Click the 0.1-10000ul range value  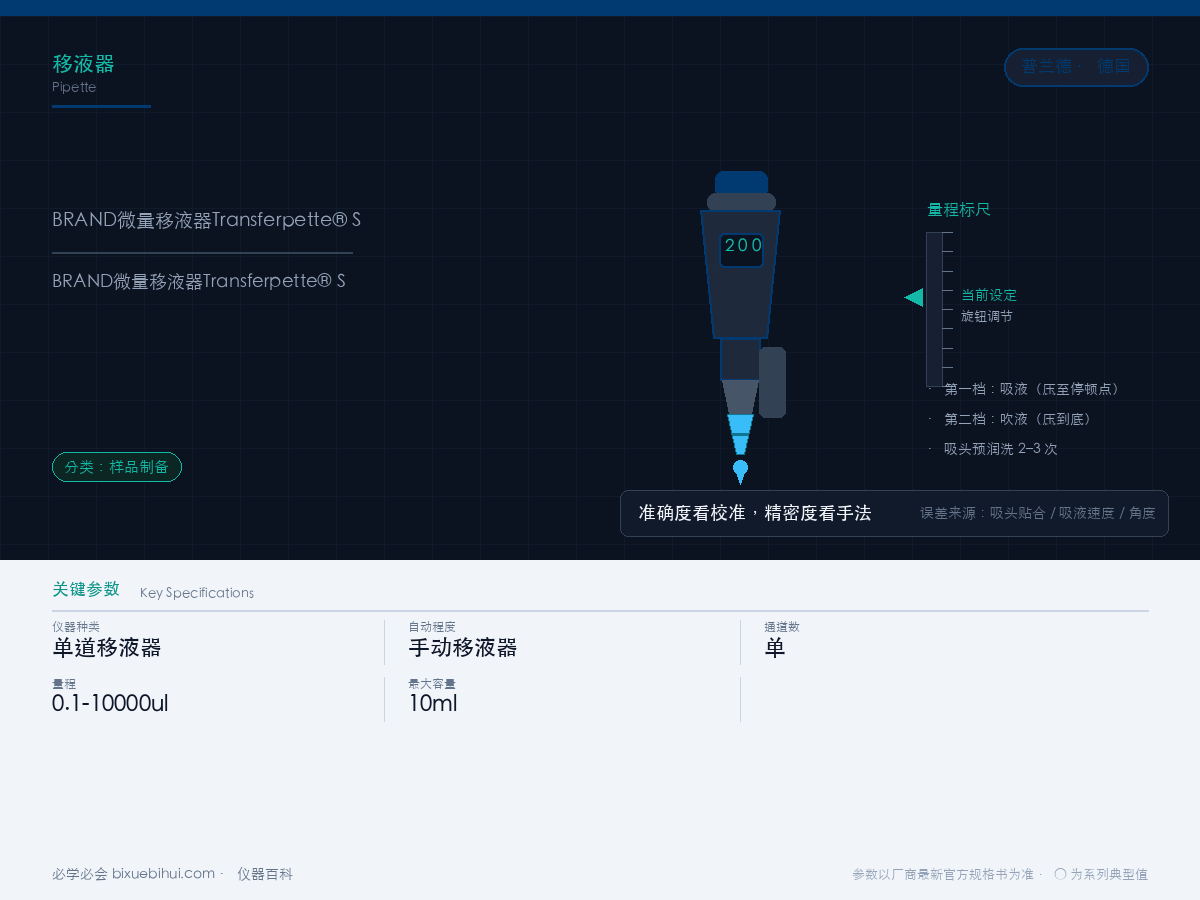pyautogui.click(x=110, y=703)
